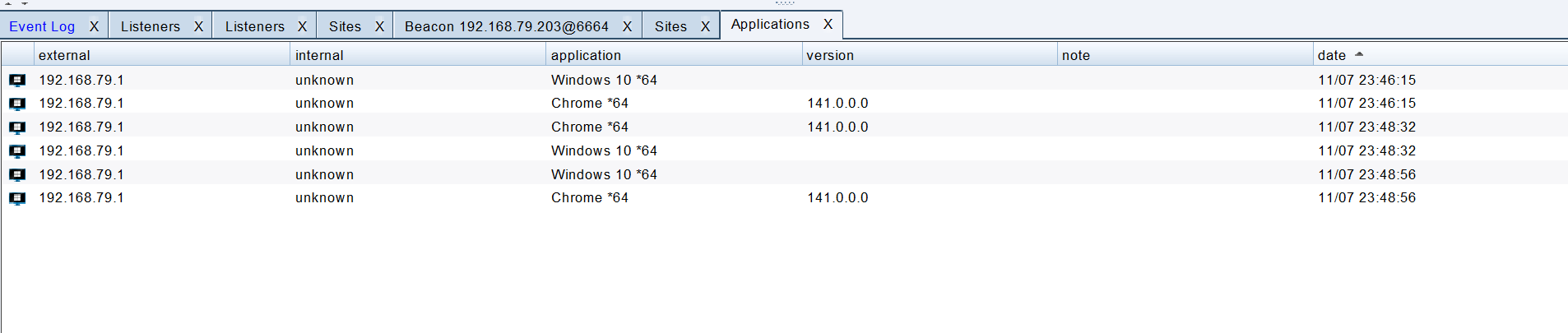Select external IP 192.168.79.1 in Windows 10 23:48:56 row
The width and height of the screenshot is (1568, 333).
pos(81,174)
